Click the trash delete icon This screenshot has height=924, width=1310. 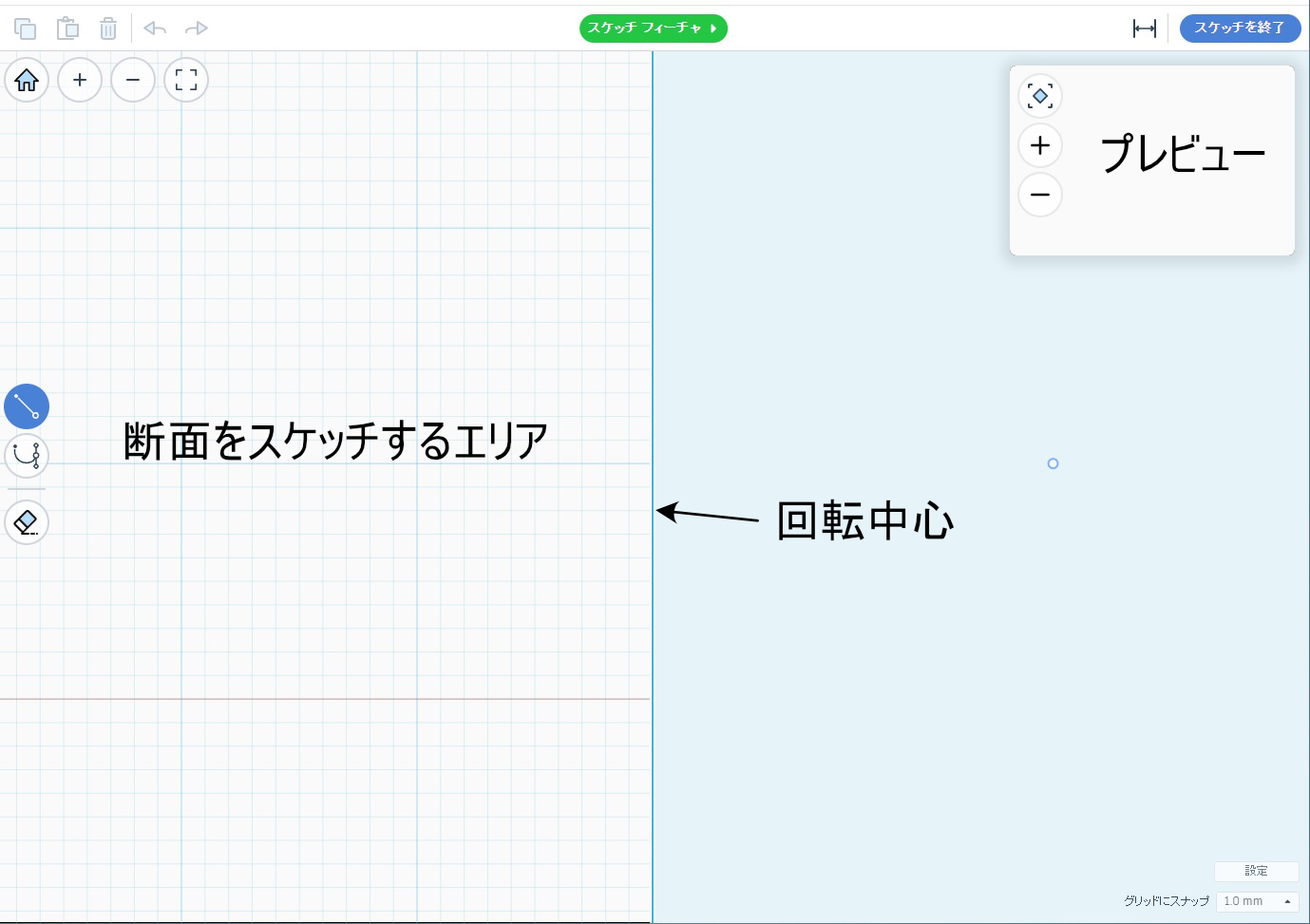[108, 28]
